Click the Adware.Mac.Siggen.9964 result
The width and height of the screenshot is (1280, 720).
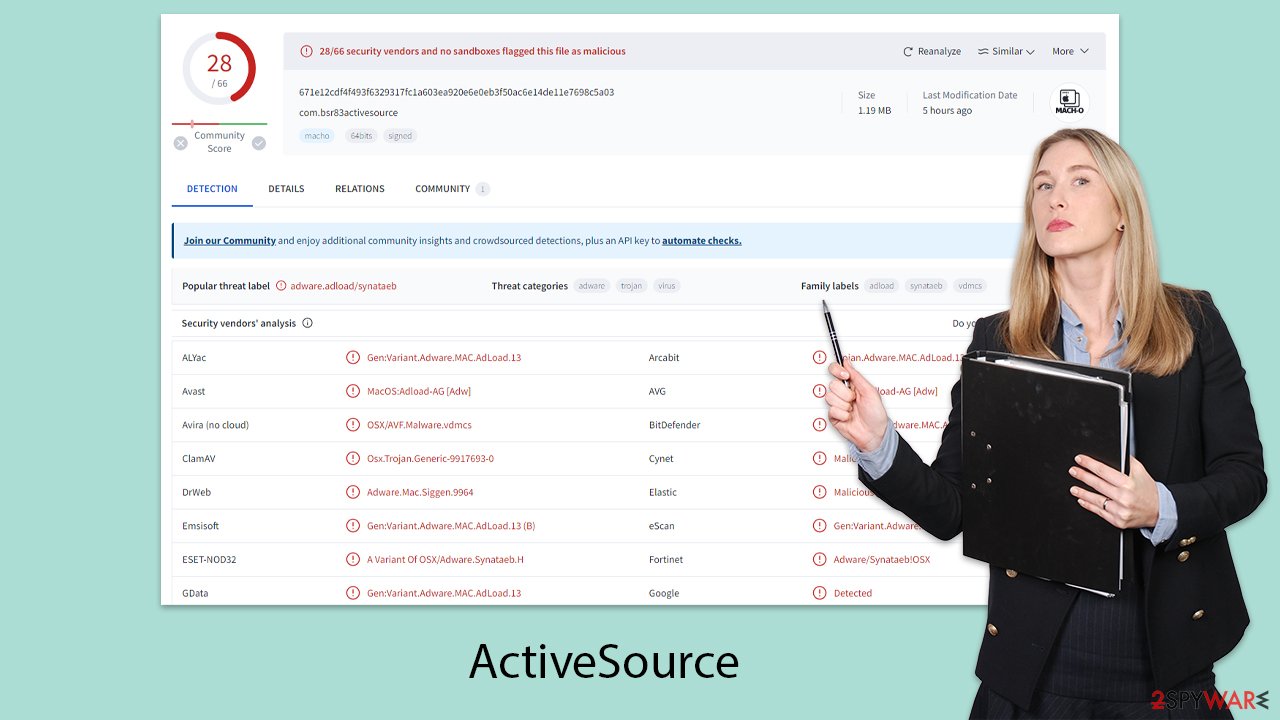click(x=420, y=492)
